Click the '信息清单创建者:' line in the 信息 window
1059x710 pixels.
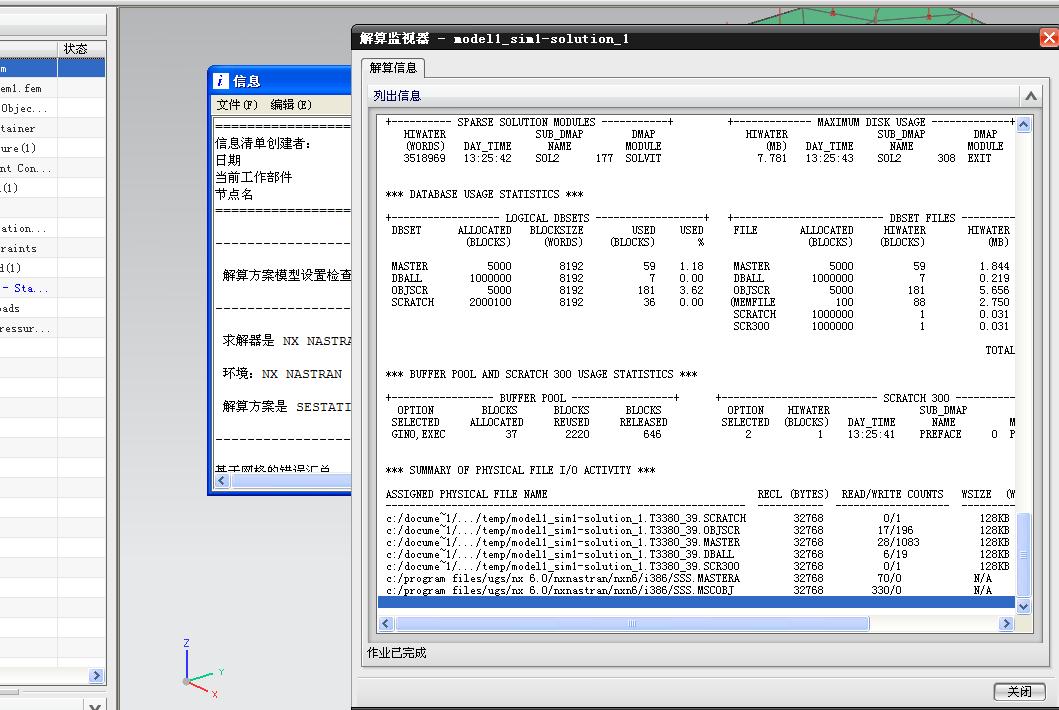263,143
